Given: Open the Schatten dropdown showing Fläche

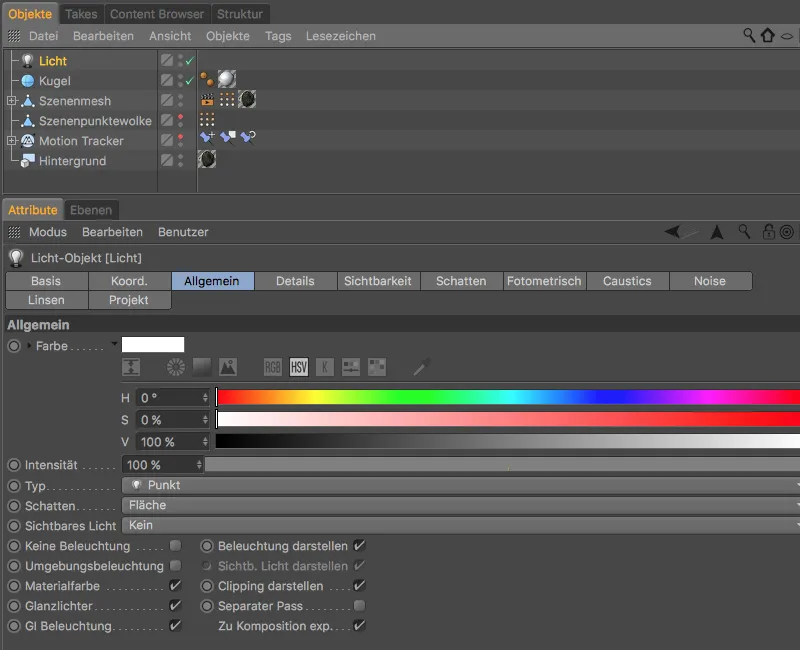Looking at the screenshot, I should tap(461, 505).
